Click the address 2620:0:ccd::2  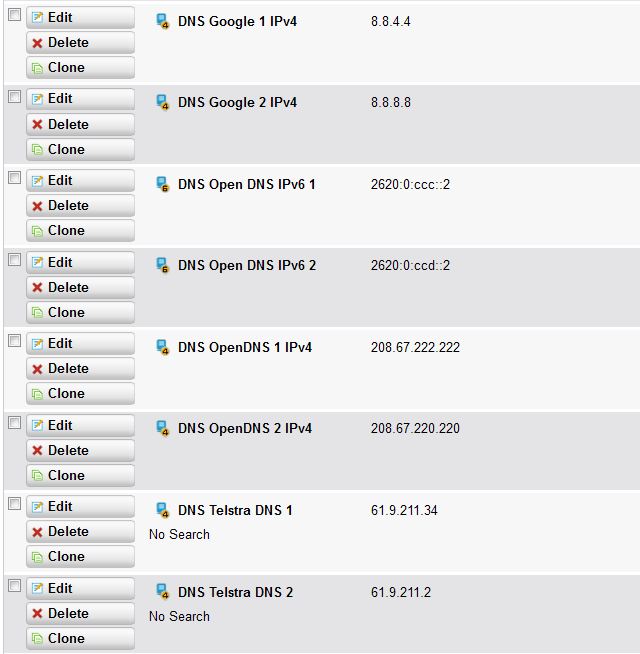click(411, 265)
